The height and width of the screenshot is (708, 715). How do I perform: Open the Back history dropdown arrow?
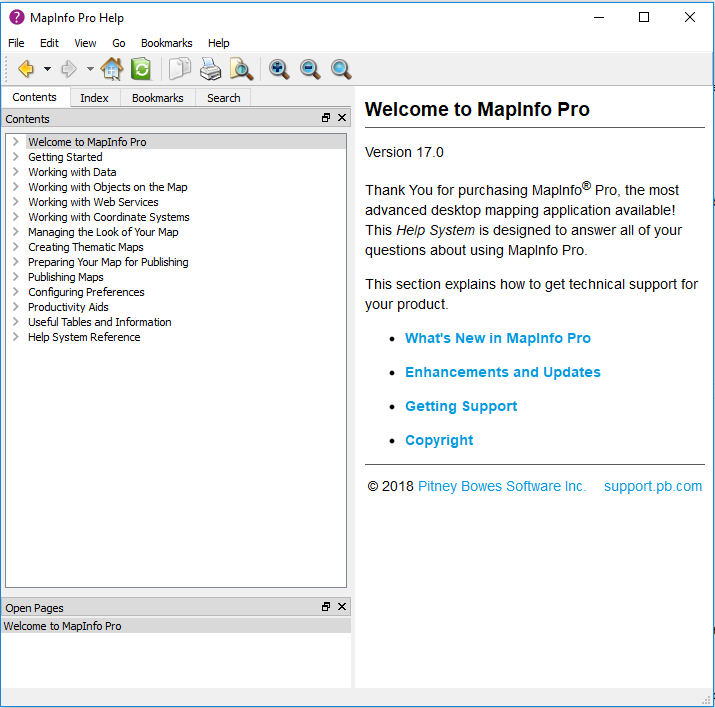click(47, 69)
